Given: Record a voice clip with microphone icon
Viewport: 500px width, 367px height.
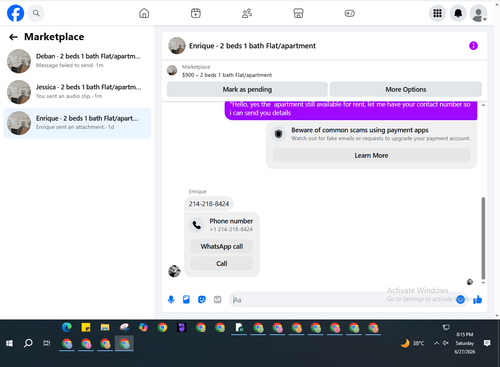Looking at the screenshot, I should 171,299.
